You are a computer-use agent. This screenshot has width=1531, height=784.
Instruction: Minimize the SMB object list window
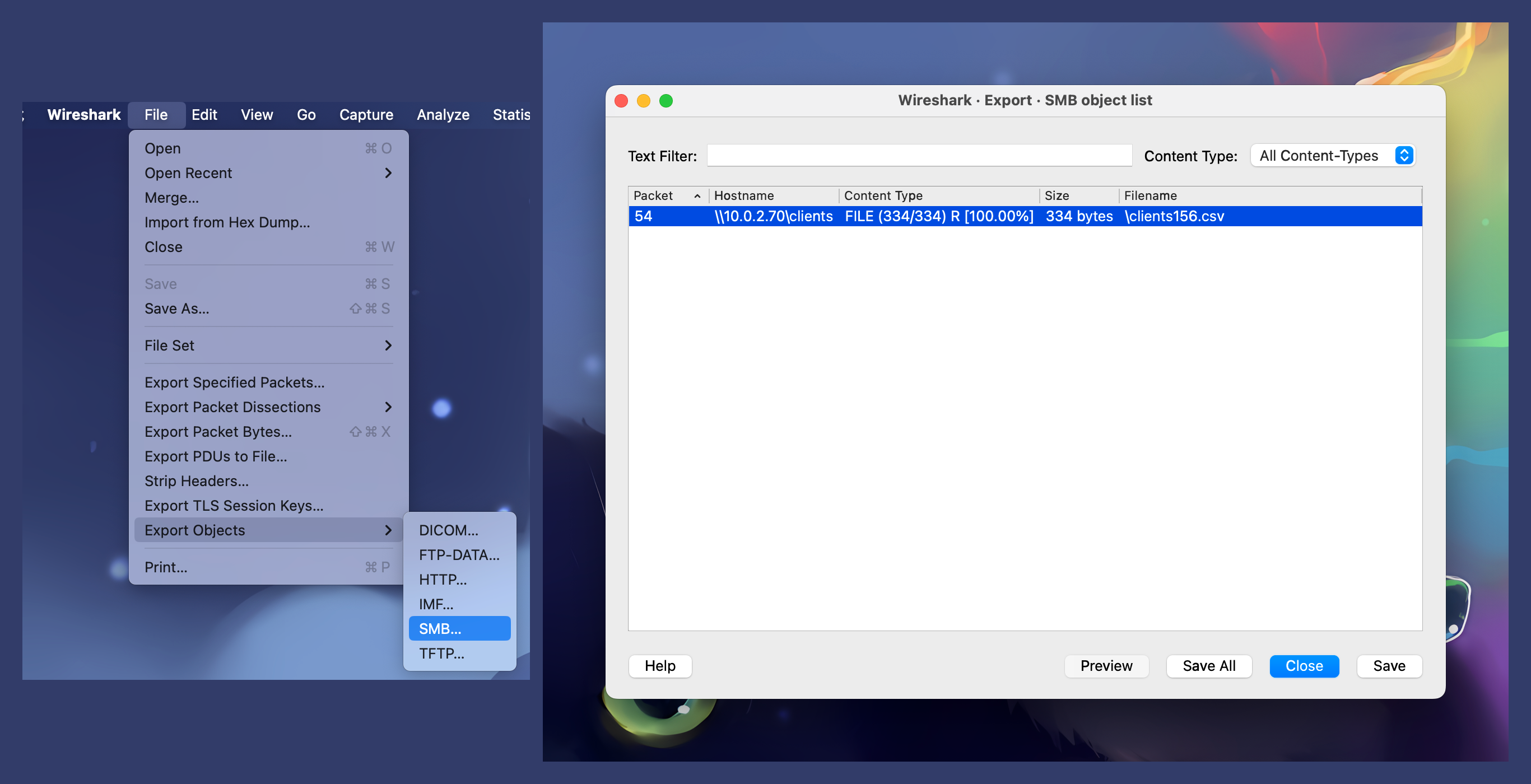point(644,100)
